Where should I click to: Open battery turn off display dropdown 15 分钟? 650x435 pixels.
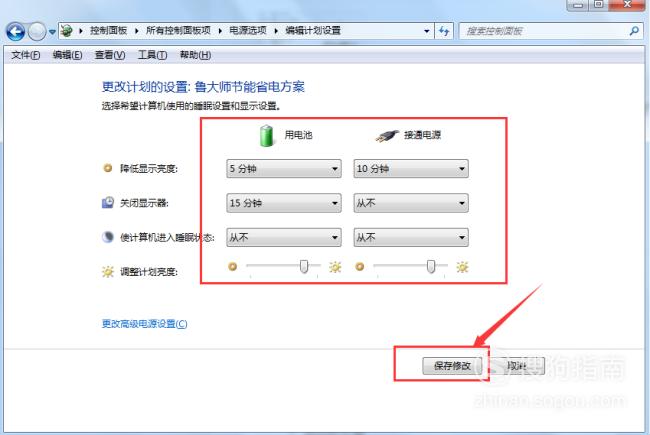(284, 203)
